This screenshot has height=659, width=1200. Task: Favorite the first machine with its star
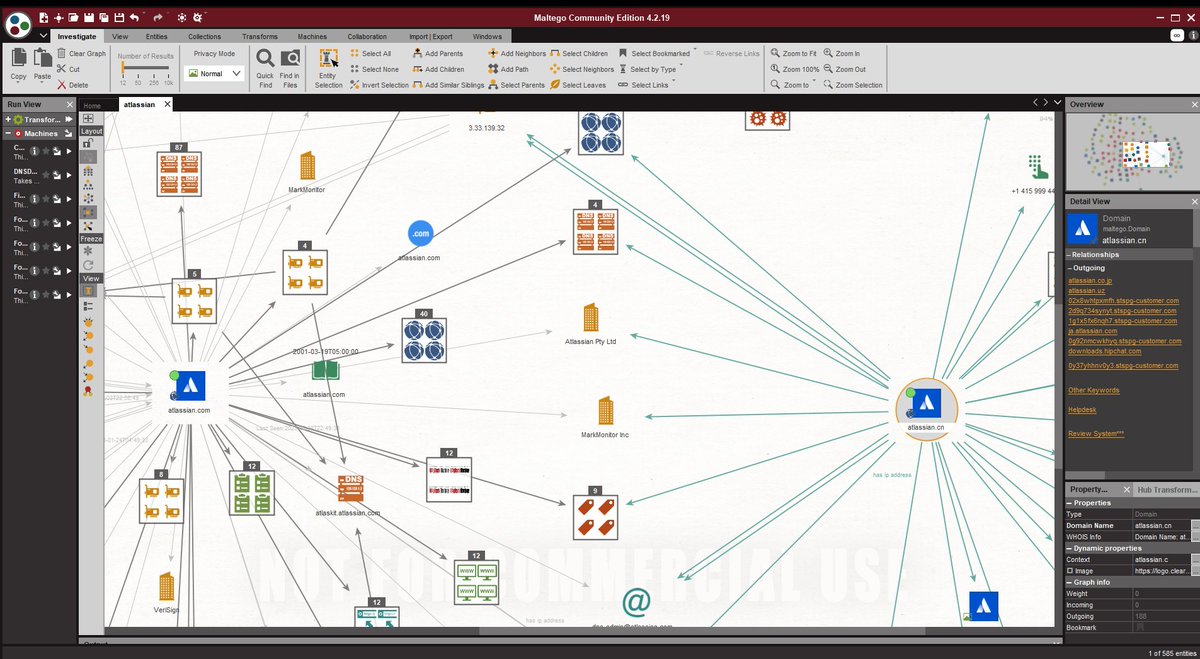tap(46, 151)
